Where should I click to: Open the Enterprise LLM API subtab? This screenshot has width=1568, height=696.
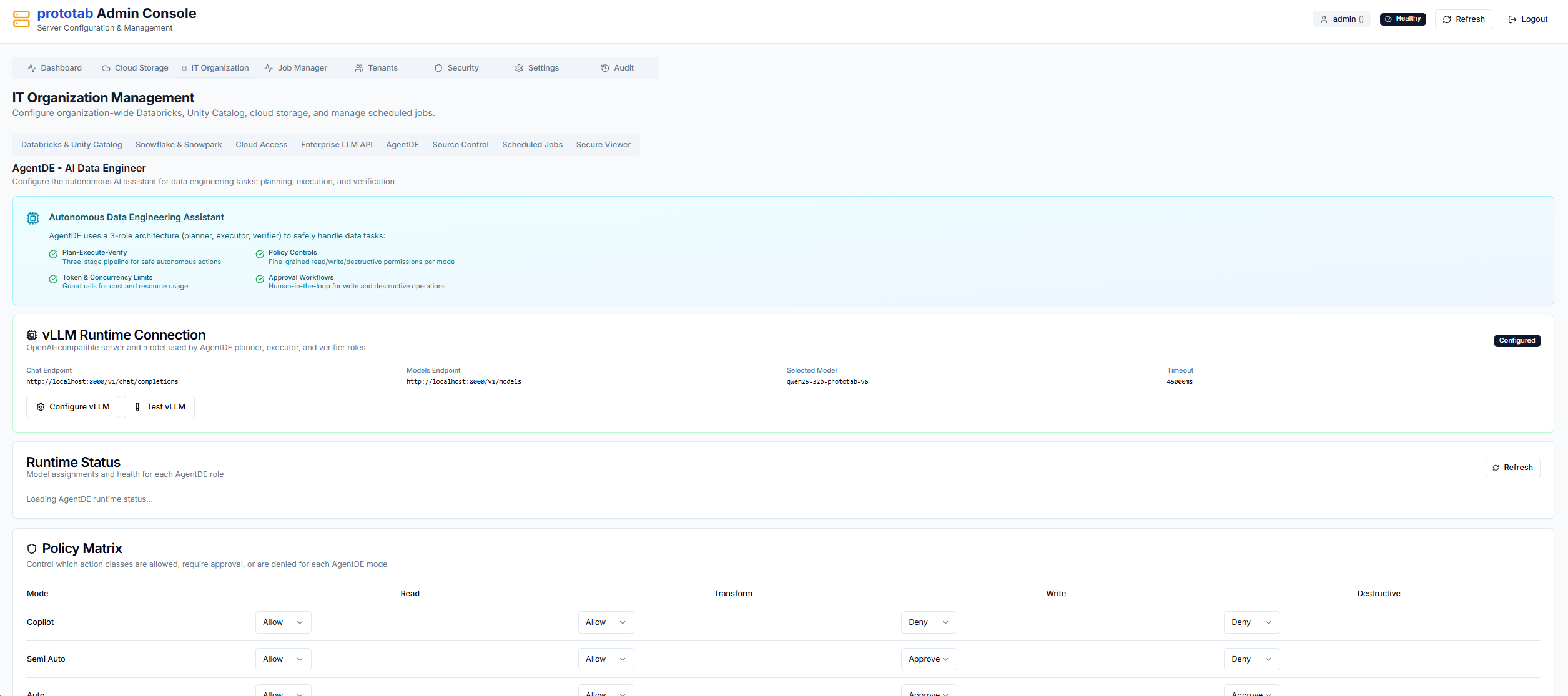337,145
